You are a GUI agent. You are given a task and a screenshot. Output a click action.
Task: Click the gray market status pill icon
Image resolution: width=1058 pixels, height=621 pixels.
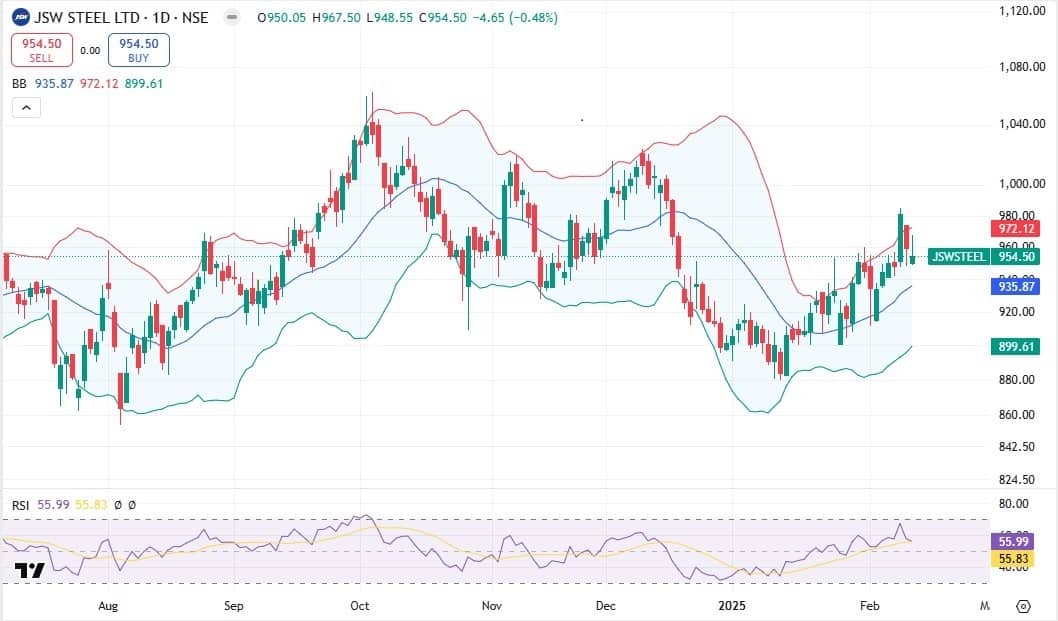[232, 18]
